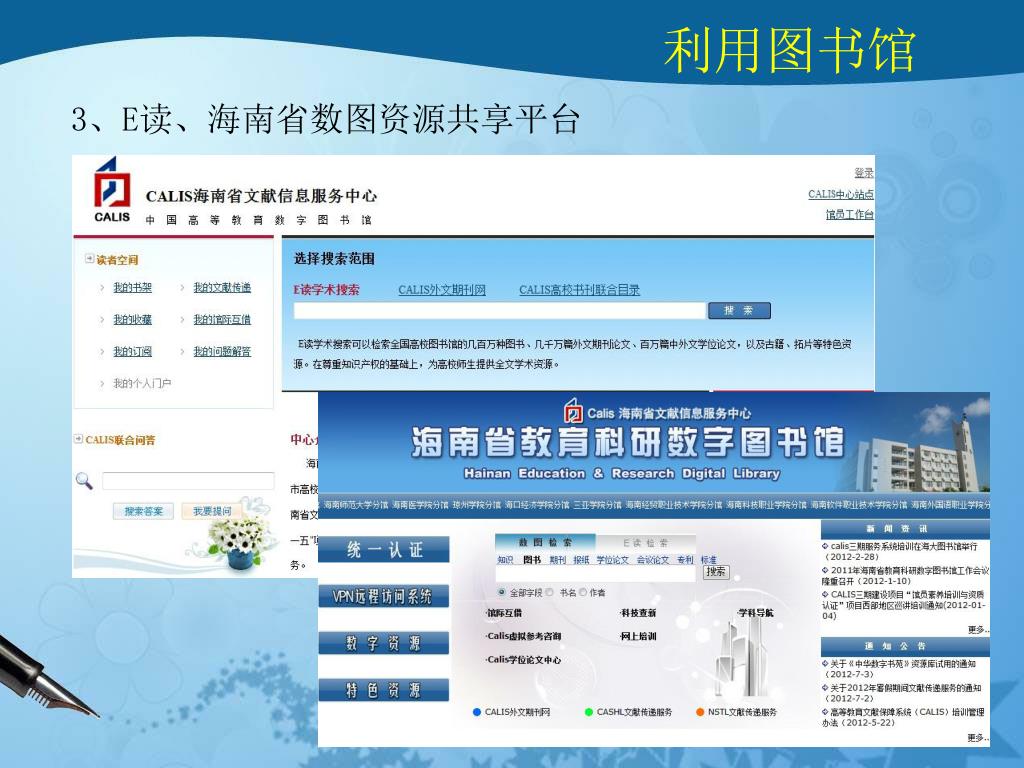Open the 我的书架 link
The image size is (1024, 768).
pos(133,287)
